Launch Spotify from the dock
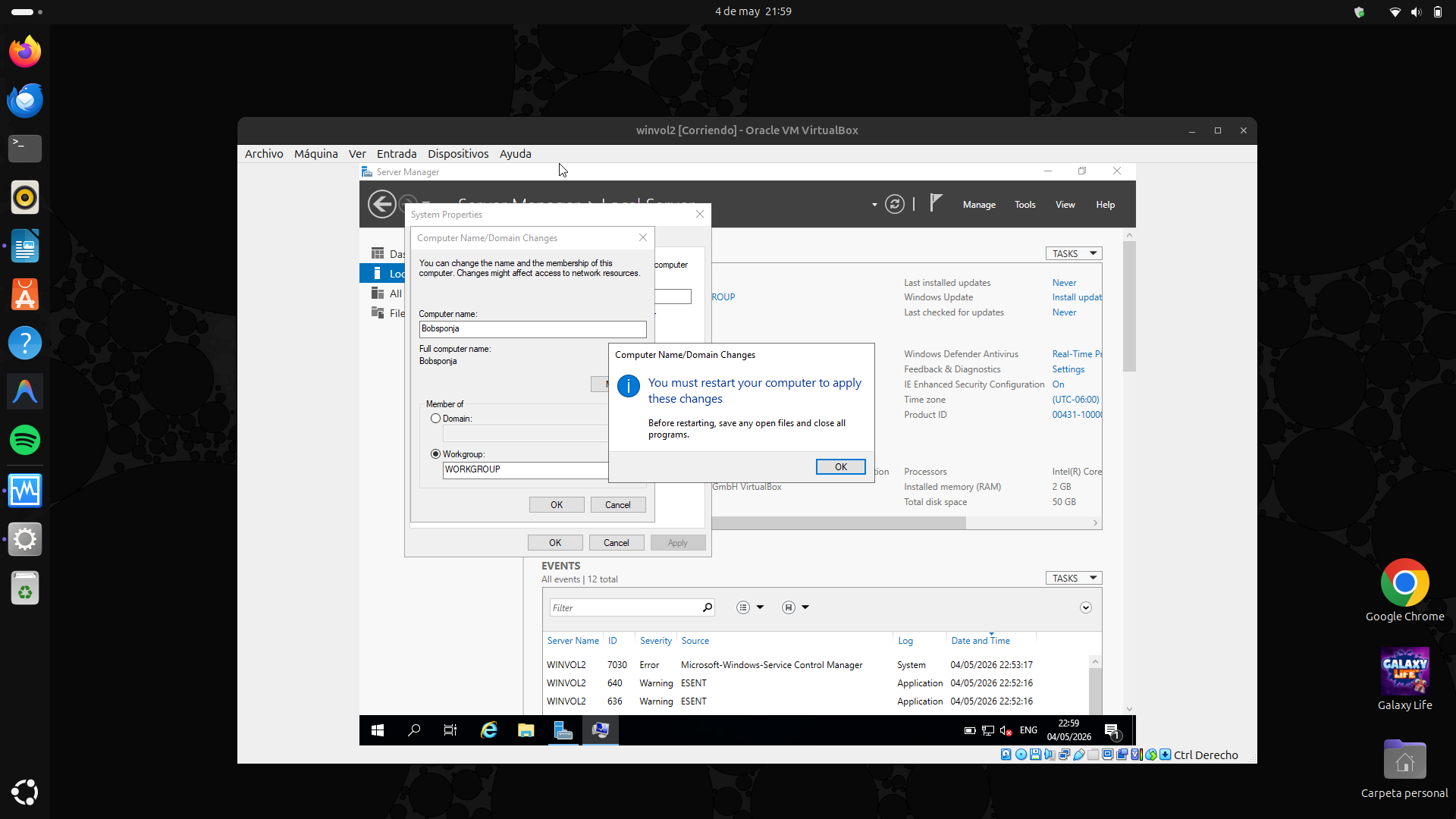Screen dimensions: 1456x819 click(x=25, y=440)
